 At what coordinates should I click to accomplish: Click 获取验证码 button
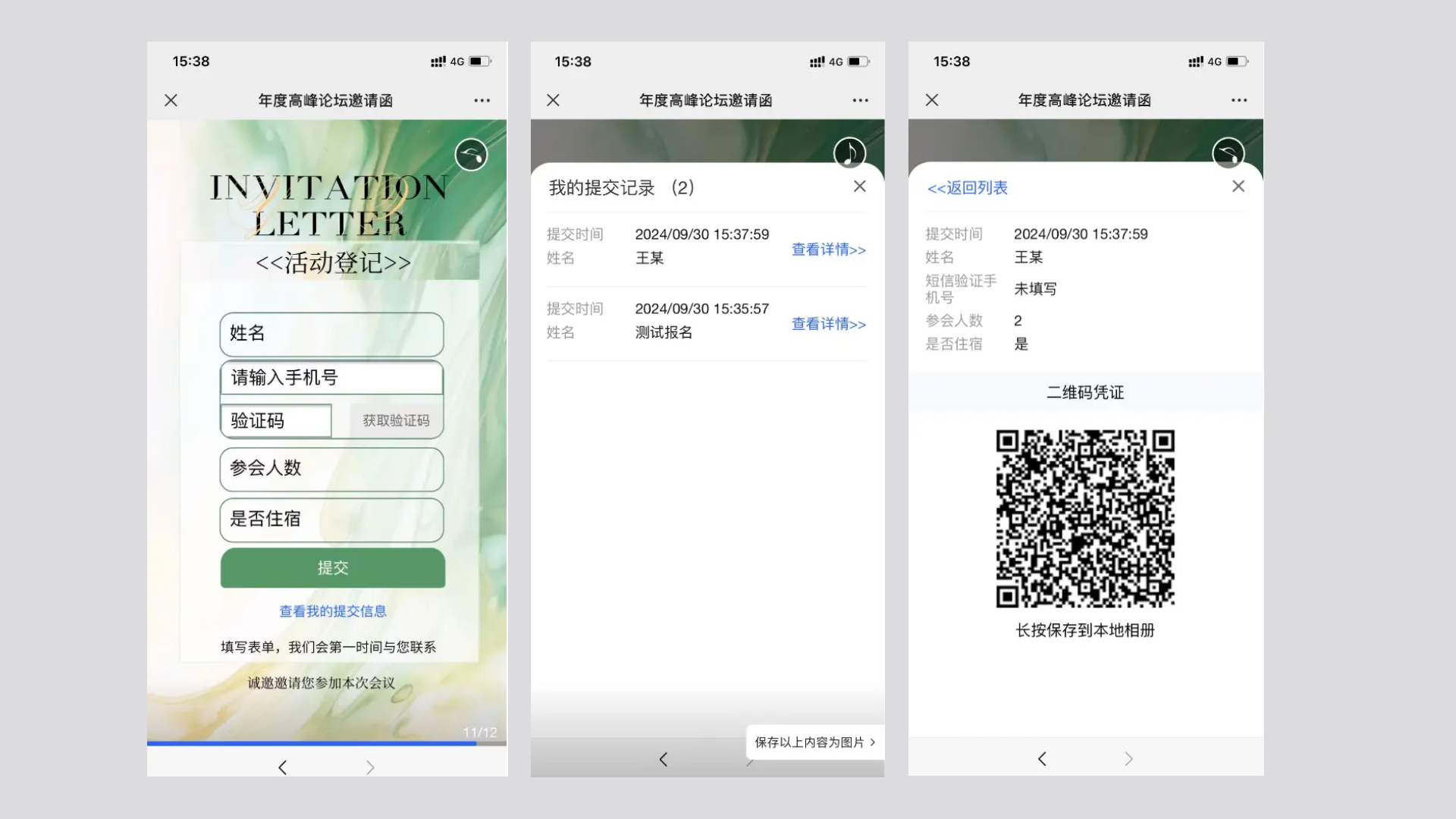click(395, 421)
